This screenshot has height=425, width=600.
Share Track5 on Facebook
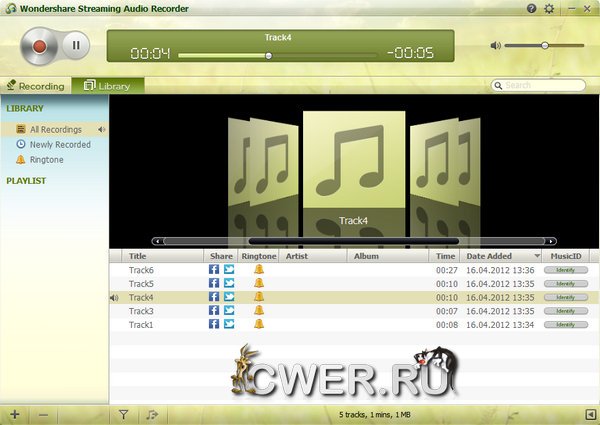pos(214,283)
